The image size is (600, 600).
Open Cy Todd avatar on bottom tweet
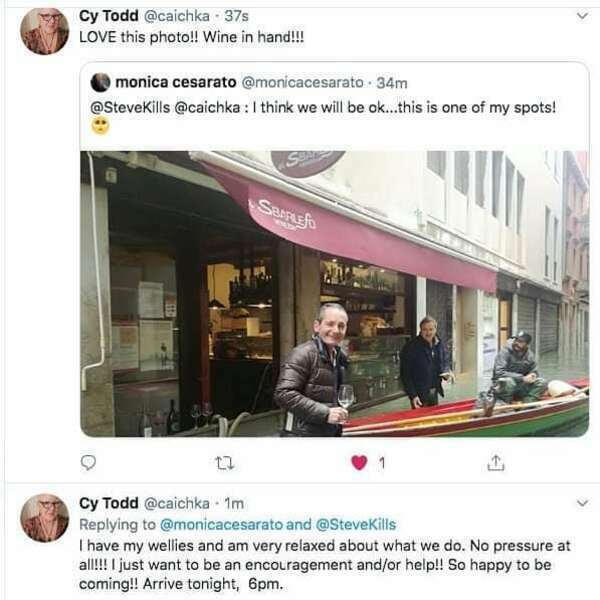(x=44, y=518)
